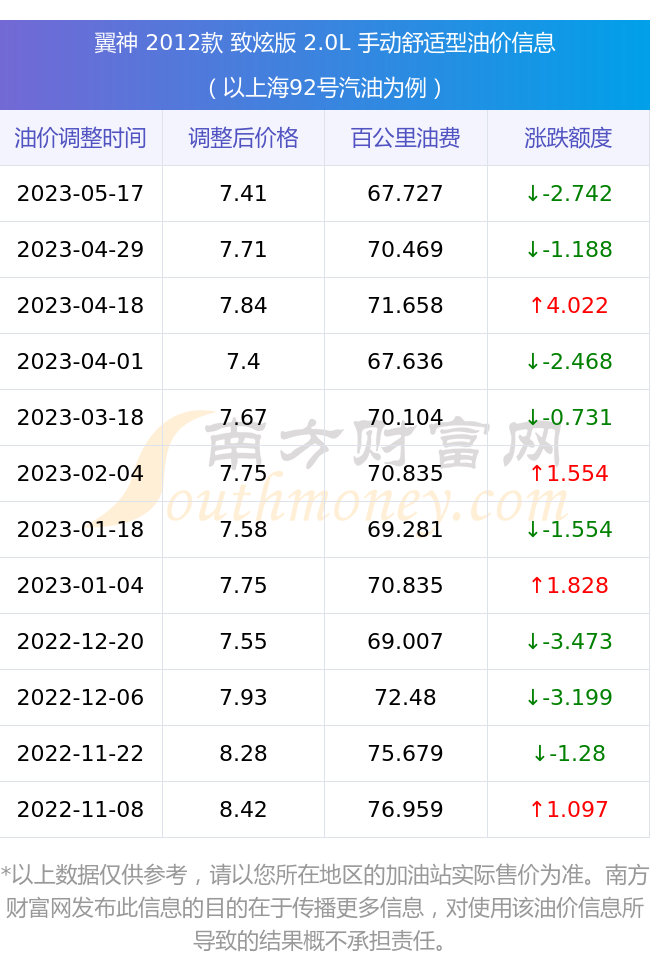Click the green down arrow -1.28 value

[569, 753]
